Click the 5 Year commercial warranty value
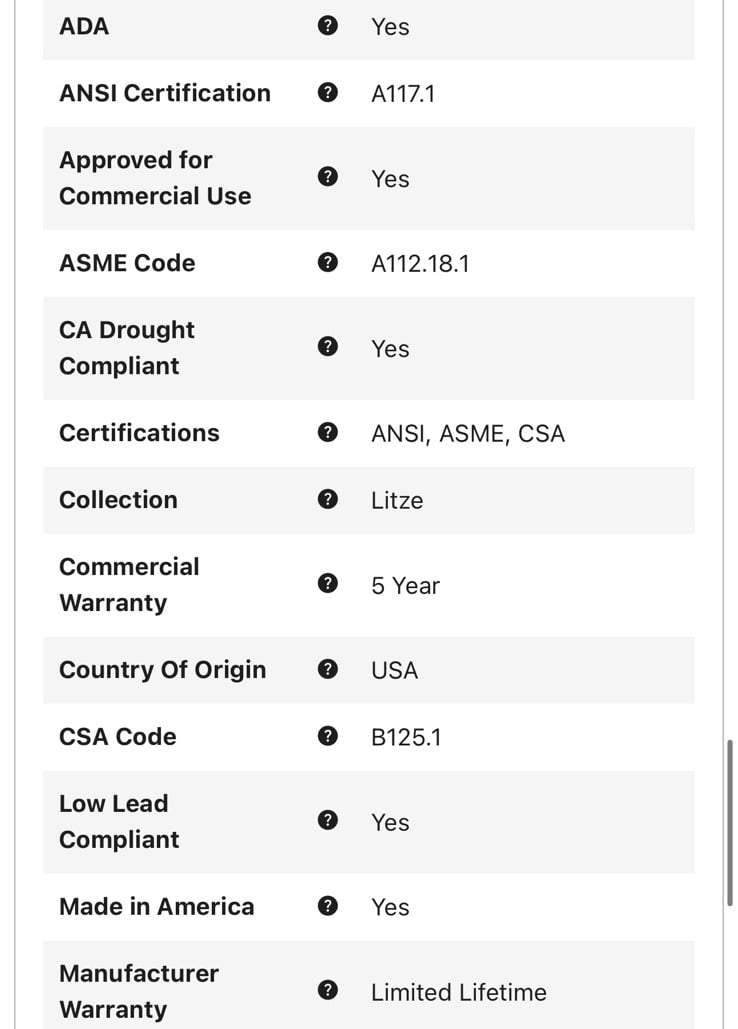738x1029 pixels. tap(405, 585)
